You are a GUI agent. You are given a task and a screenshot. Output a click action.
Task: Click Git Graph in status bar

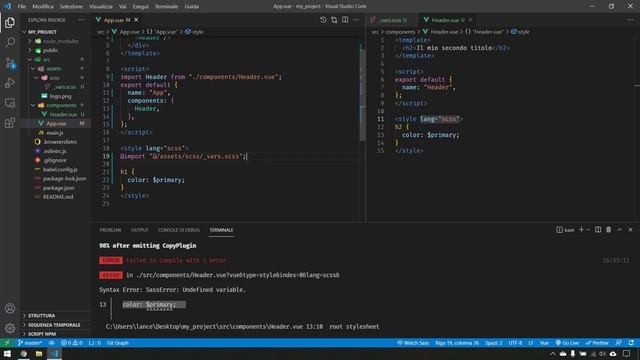[x=118, y=343]
